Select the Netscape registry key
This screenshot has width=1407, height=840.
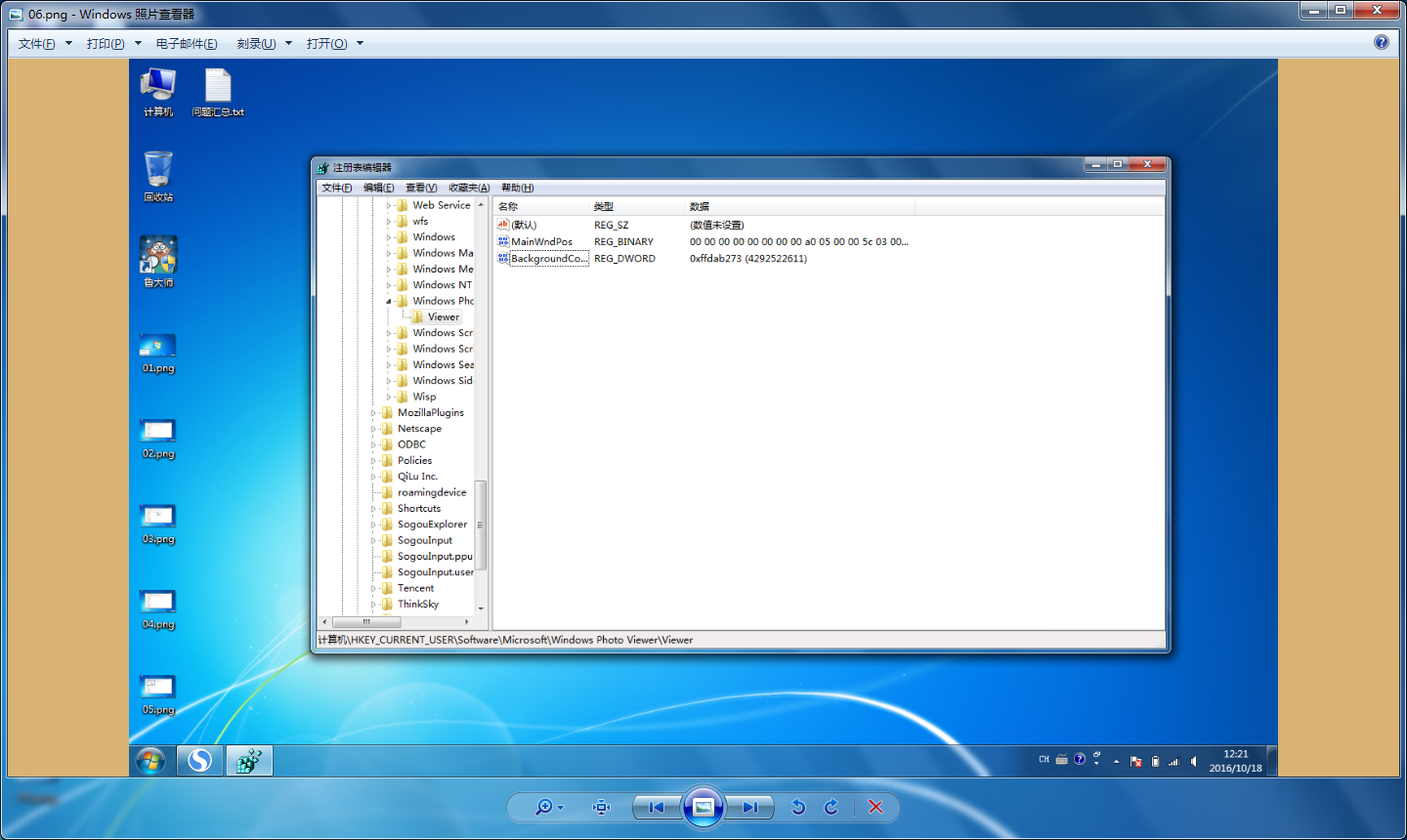(412, 429)
